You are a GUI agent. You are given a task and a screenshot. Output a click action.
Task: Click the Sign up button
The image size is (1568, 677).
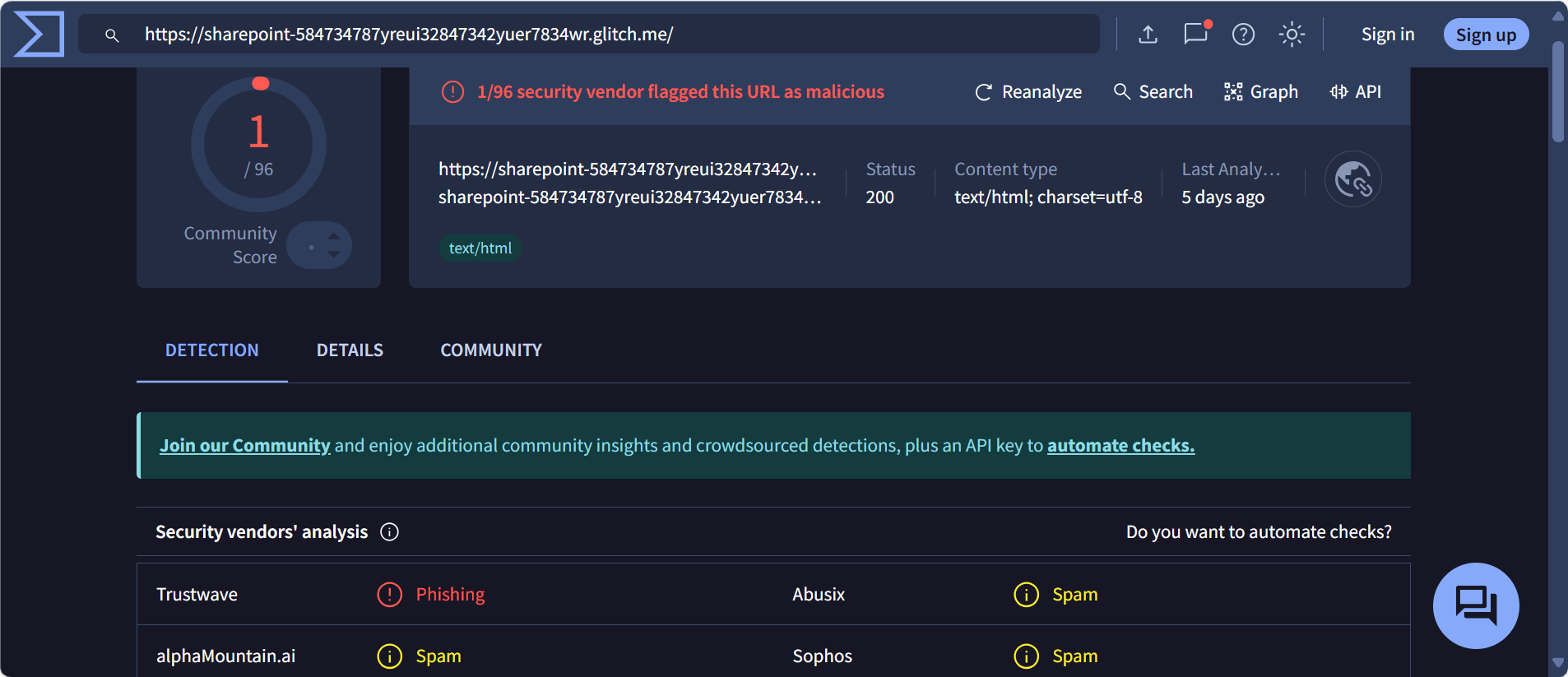click(x=1487, y=35)
